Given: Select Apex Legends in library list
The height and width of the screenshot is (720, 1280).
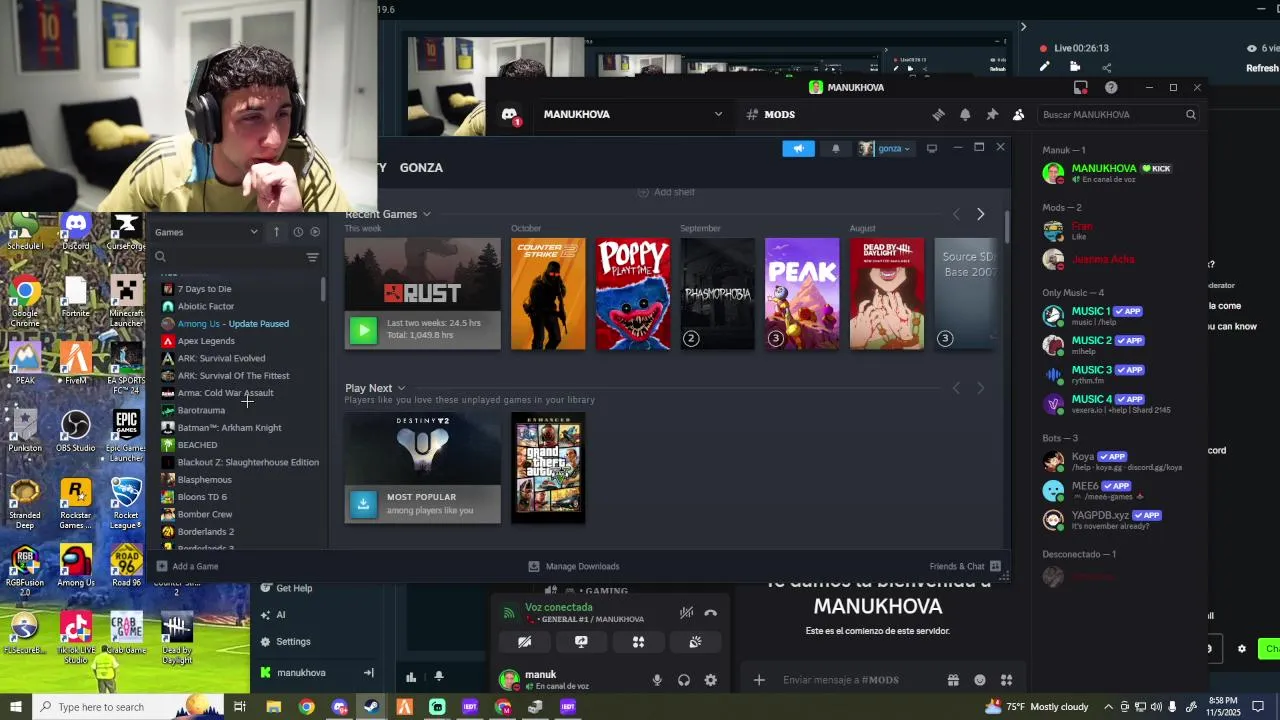Looking at the screenshot, I should pos(206,341).
